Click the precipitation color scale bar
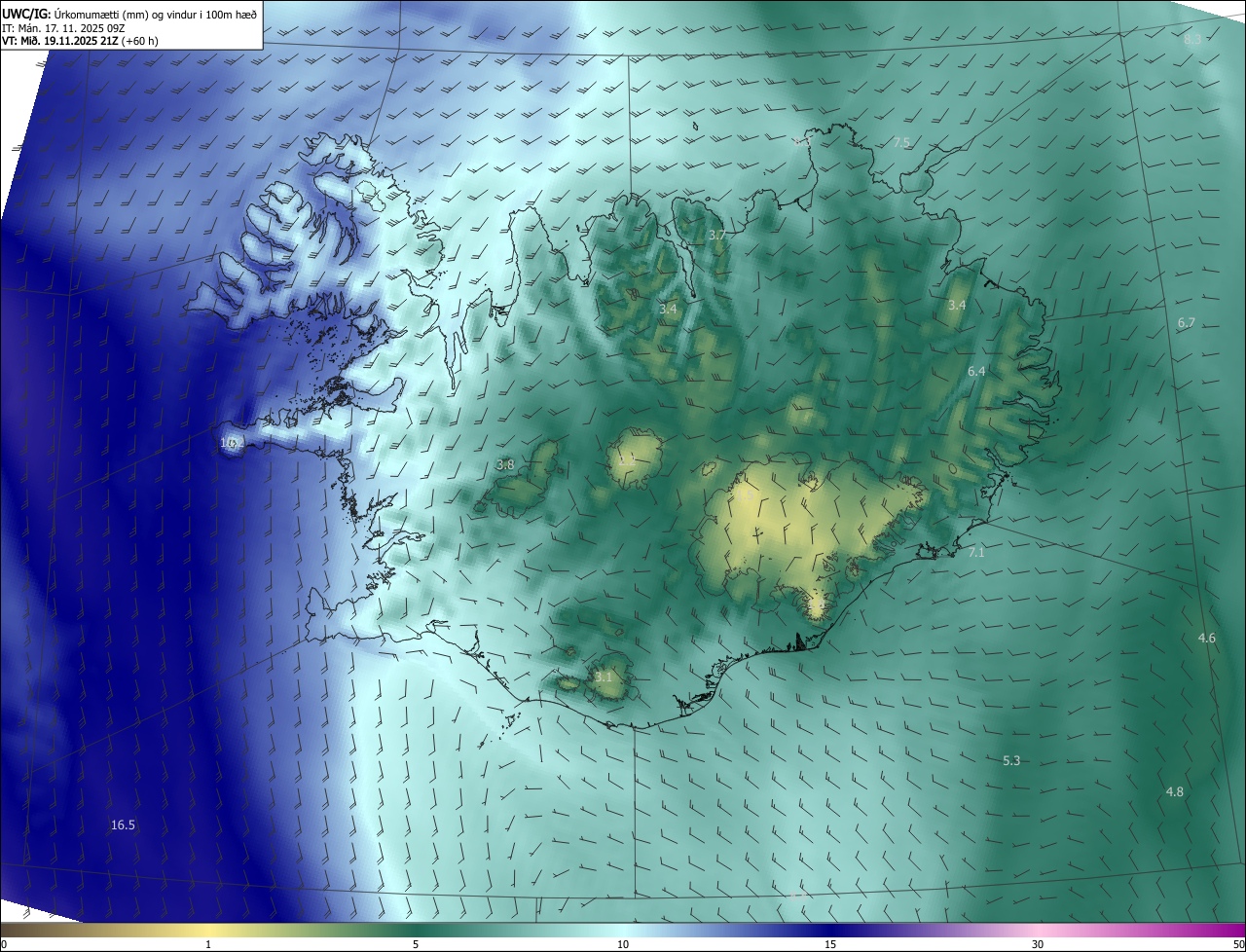The image size is (1246, 952). pos(623,931)
